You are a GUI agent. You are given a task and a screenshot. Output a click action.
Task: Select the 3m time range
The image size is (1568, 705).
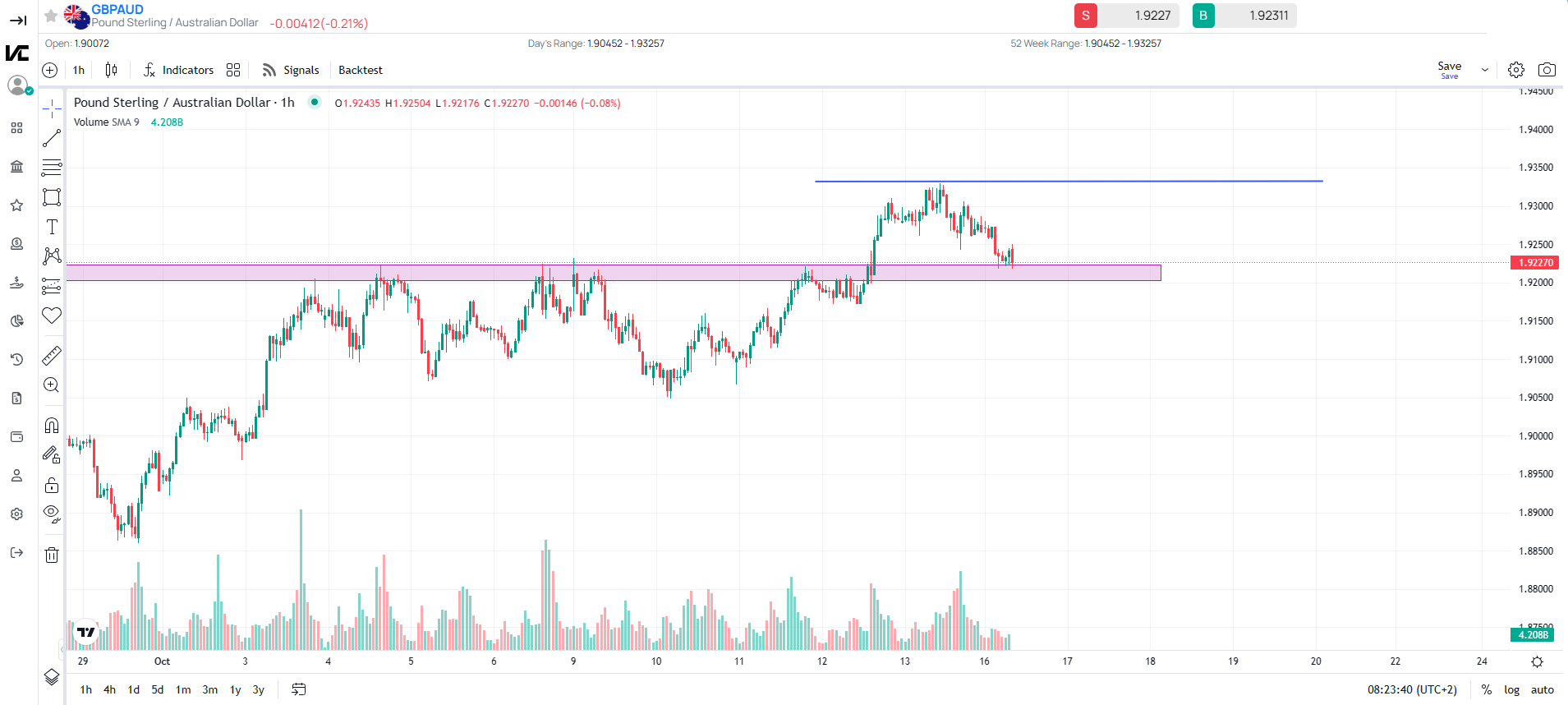pos(210,690)
